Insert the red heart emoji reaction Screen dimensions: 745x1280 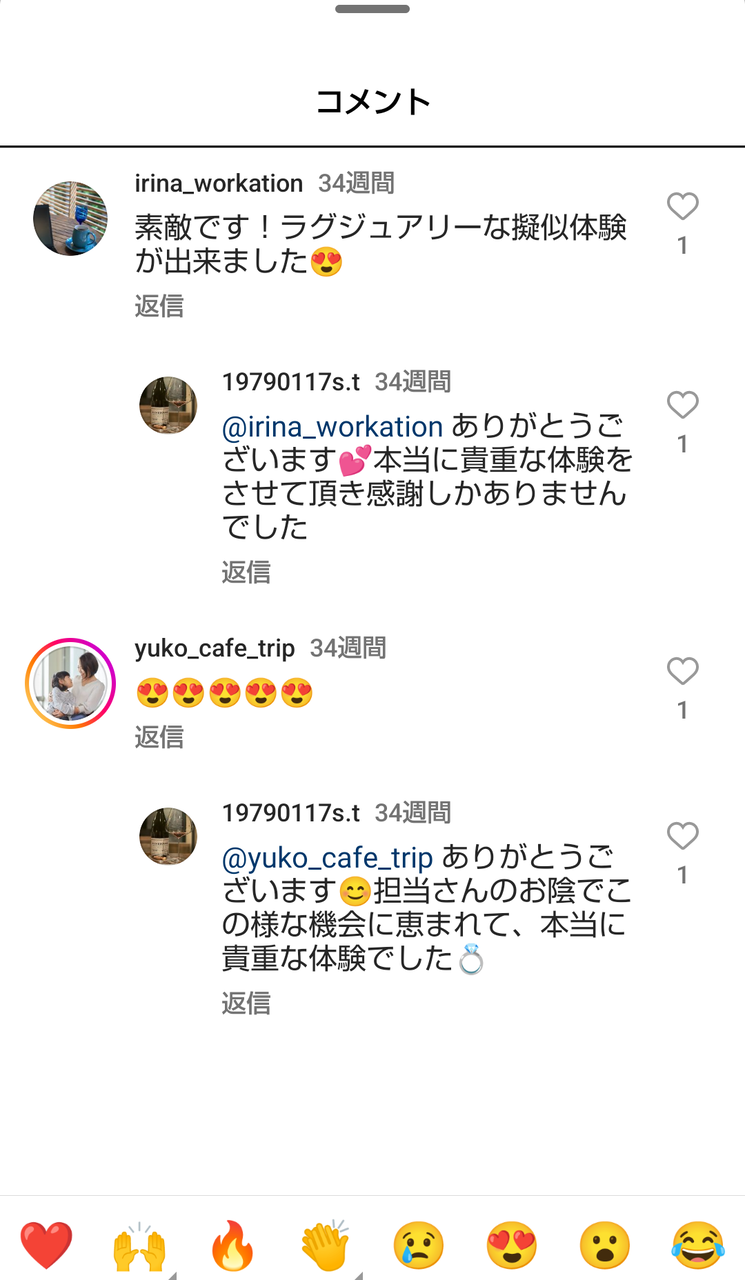(46, 1246)
